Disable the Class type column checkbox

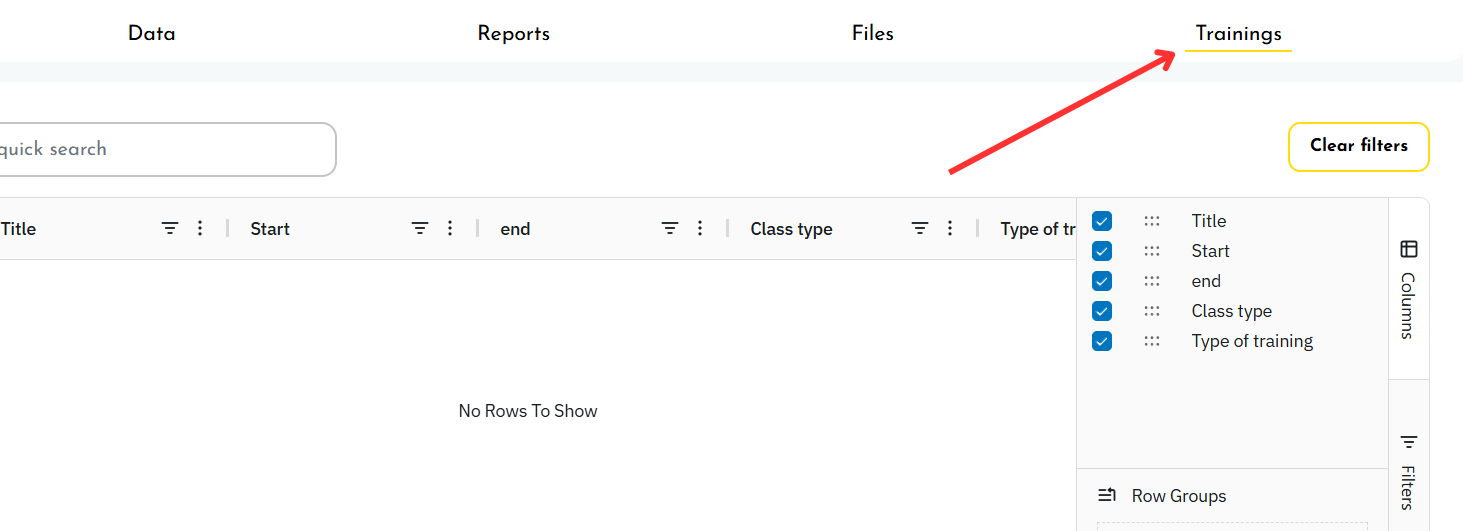pyautogui.click(x=1102, y=311)
